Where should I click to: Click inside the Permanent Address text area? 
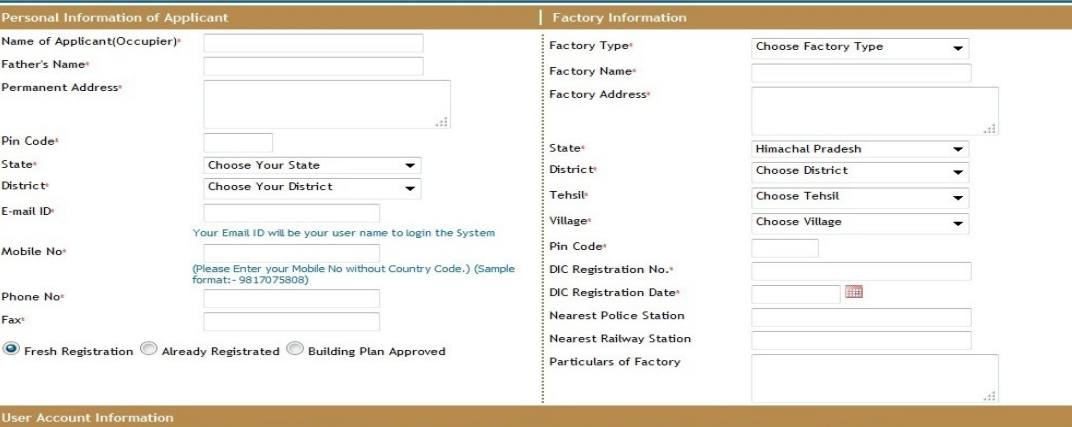326,104
